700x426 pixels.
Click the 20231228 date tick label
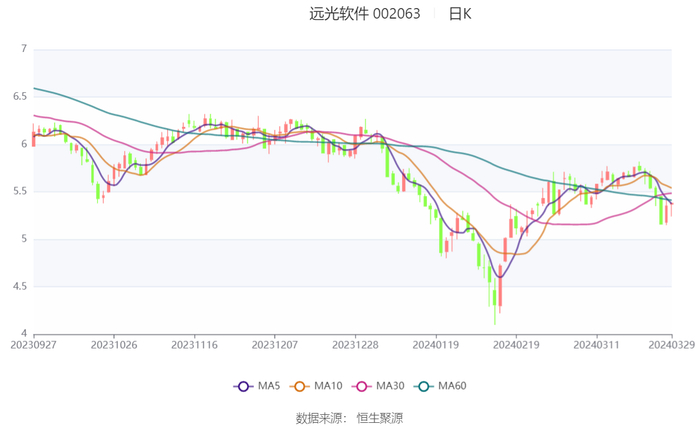355,343
